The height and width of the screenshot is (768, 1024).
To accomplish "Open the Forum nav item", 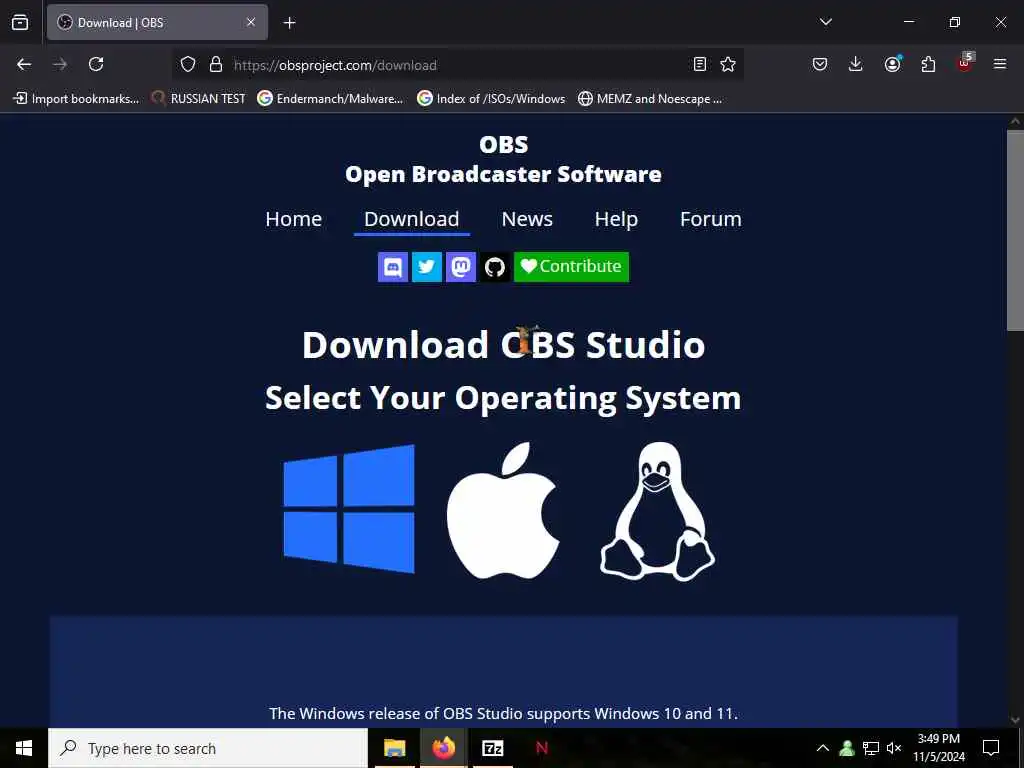I will (711, 219).
